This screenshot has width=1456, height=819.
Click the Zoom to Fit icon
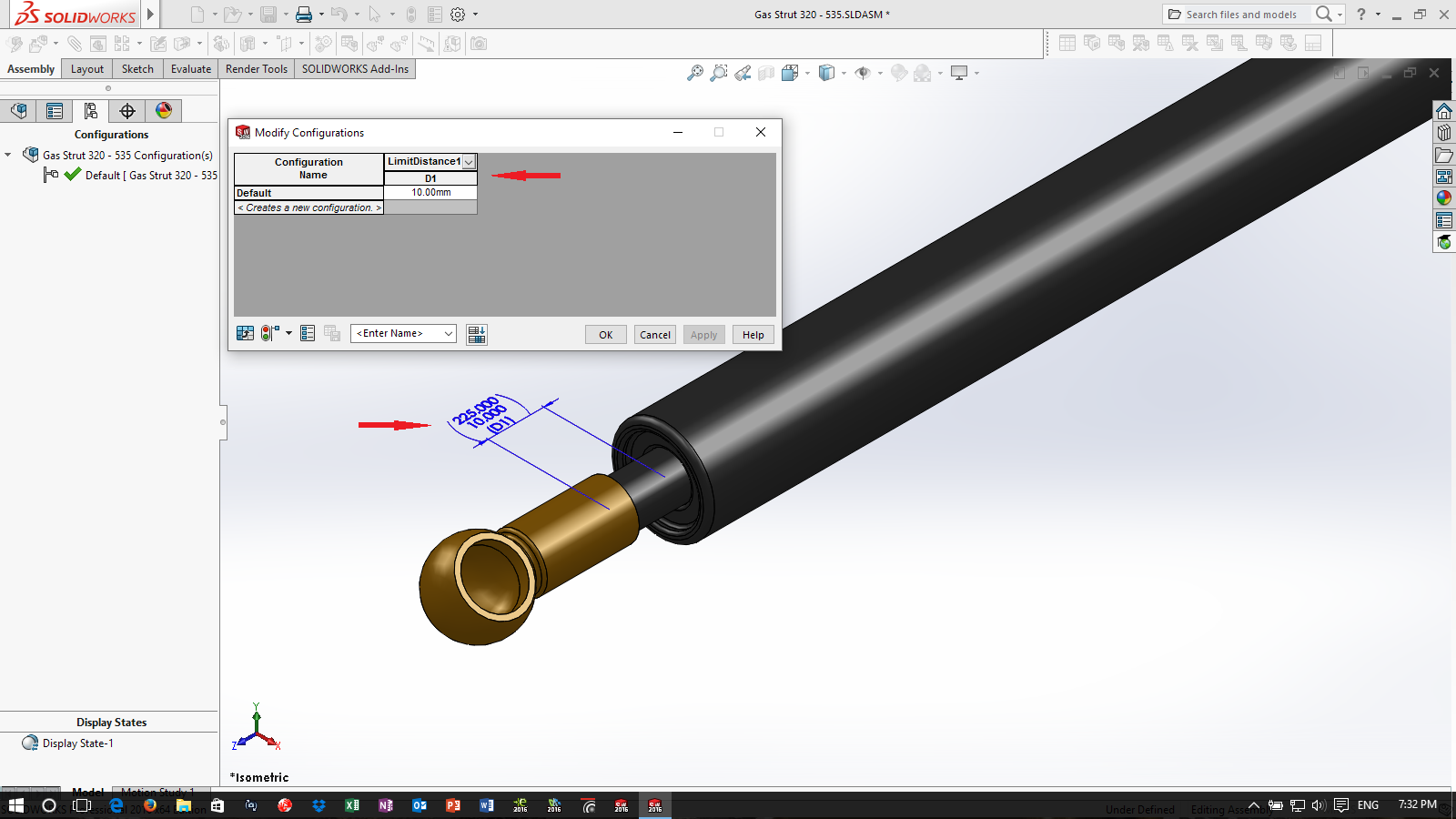(695, 73)
